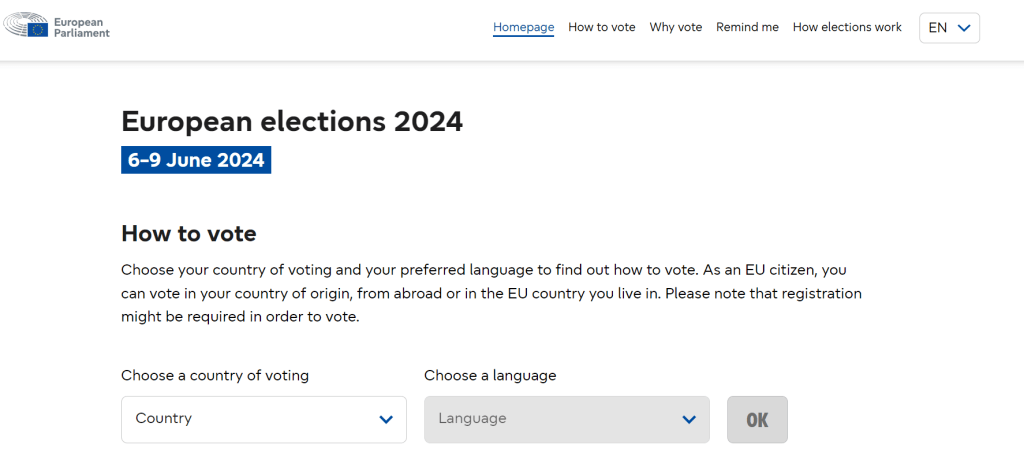Click the 6–9 June 2024 date badge
The image size is (1024, 460).
(x=196, y=160)
